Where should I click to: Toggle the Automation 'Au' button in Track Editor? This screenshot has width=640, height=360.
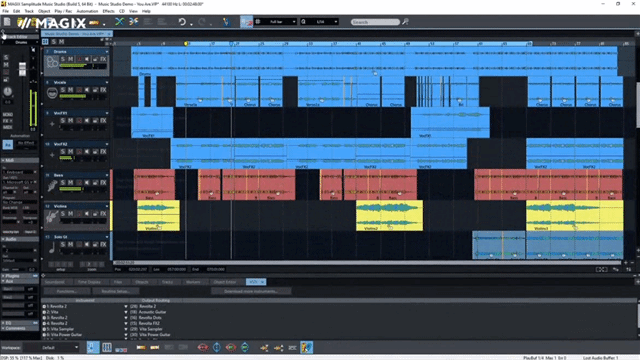pos(7,144)
